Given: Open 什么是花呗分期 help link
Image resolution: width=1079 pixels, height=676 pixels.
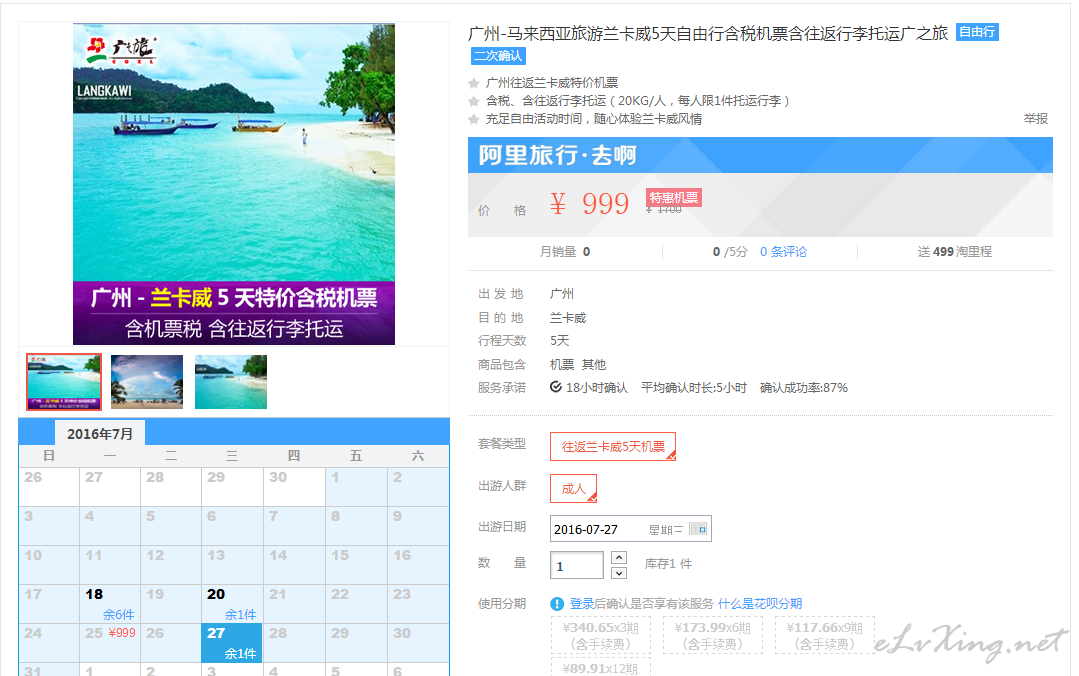Looking at the screenshot, I should pyautogui.click(x=760, y=604).
